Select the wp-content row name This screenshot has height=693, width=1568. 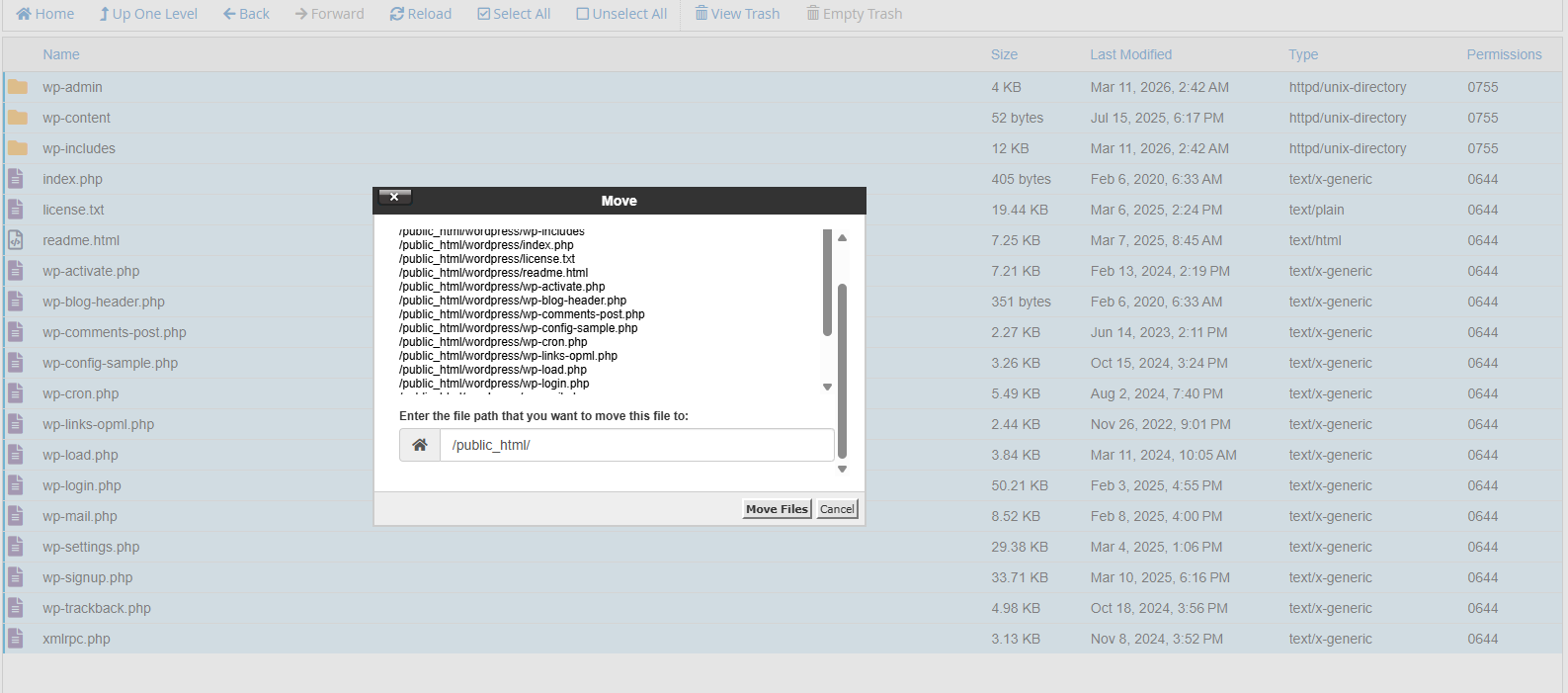(x=76, y=118)
